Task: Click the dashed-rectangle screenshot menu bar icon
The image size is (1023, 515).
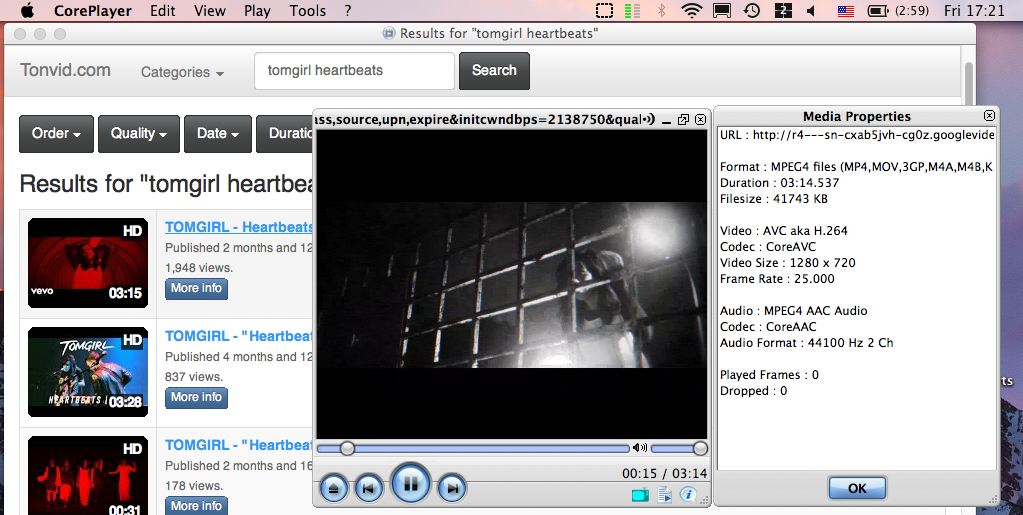Action: pos(605,10)
